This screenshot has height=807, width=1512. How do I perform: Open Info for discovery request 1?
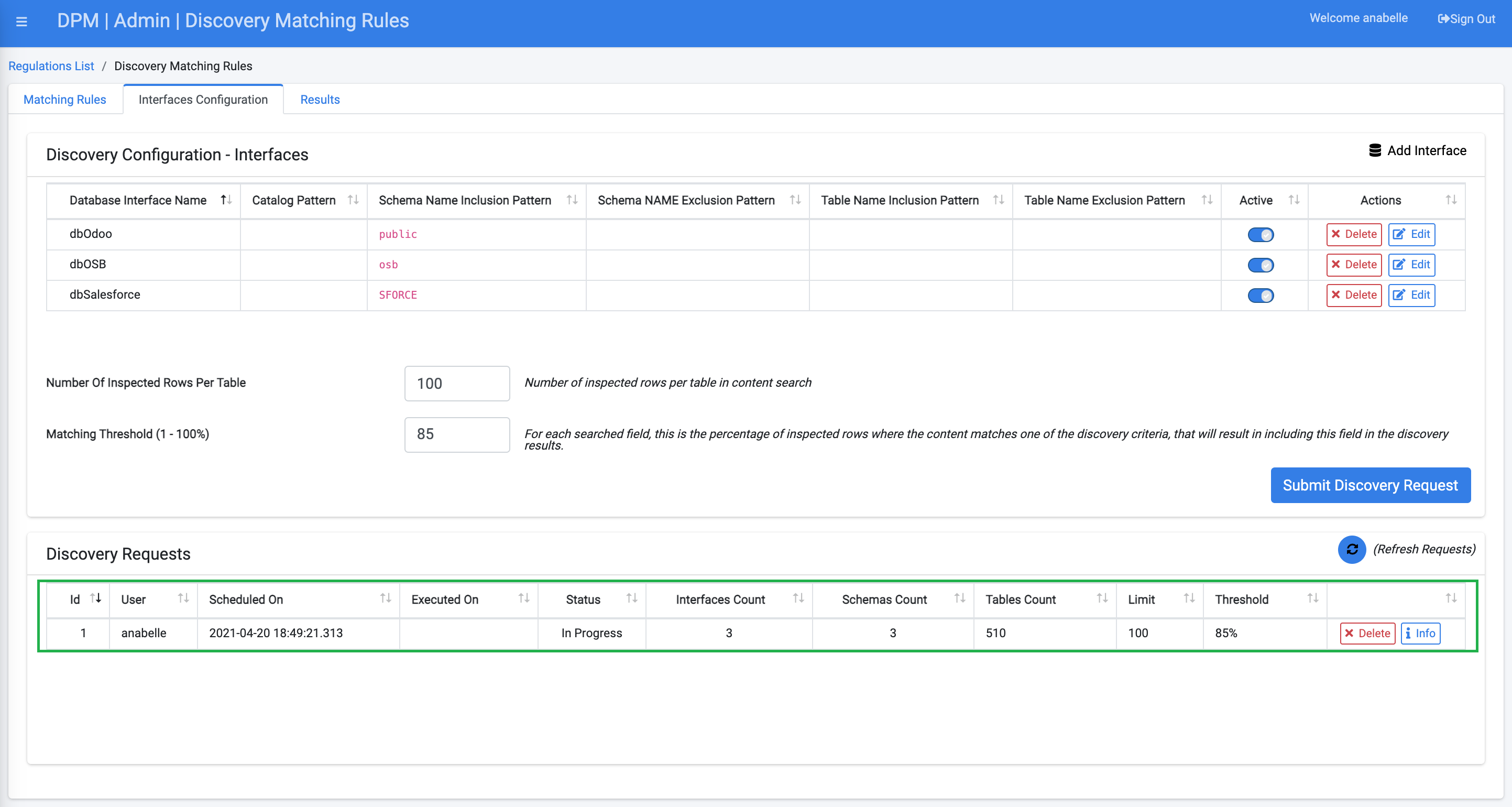(x=1420, y=633)
